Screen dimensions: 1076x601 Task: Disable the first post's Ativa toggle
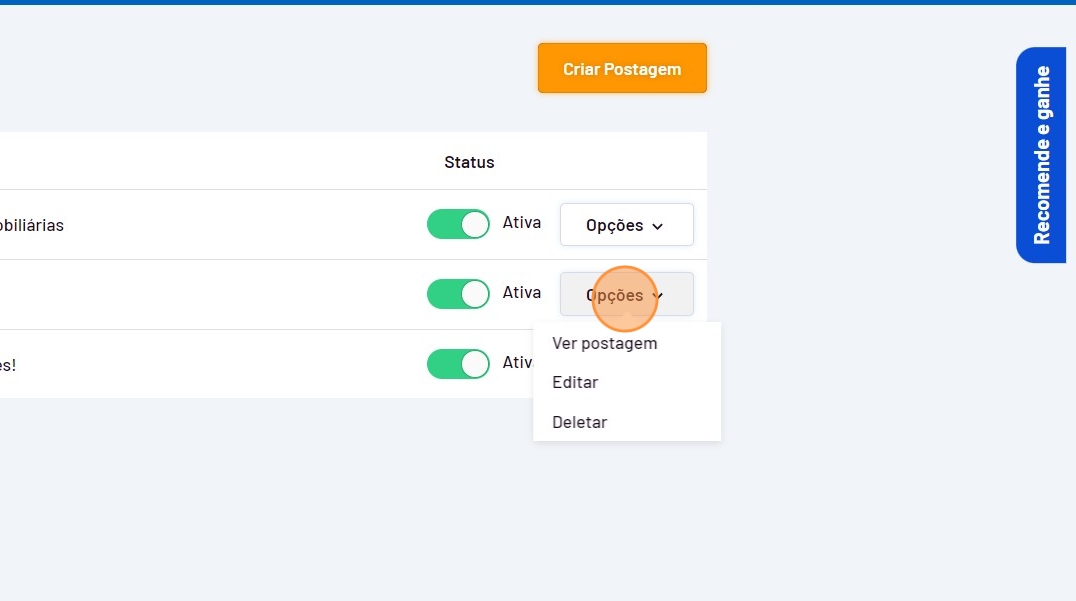click(458, 225)
